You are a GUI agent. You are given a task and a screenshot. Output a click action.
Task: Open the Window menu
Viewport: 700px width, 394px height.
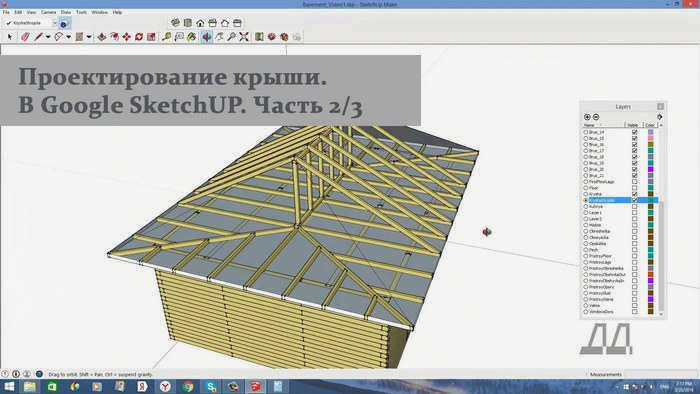coord(100,12)
